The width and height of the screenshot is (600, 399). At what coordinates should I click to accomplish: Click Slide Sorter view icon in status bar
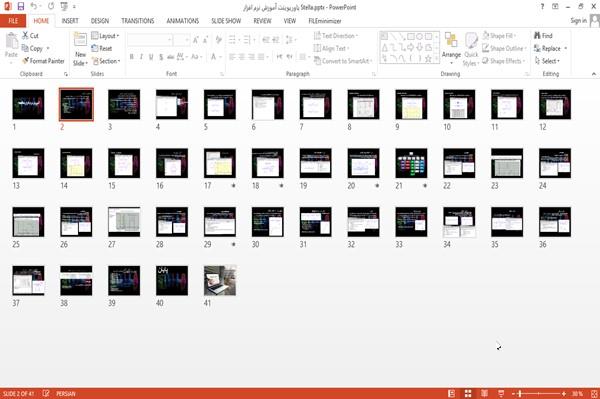click(x=468, y=393)
